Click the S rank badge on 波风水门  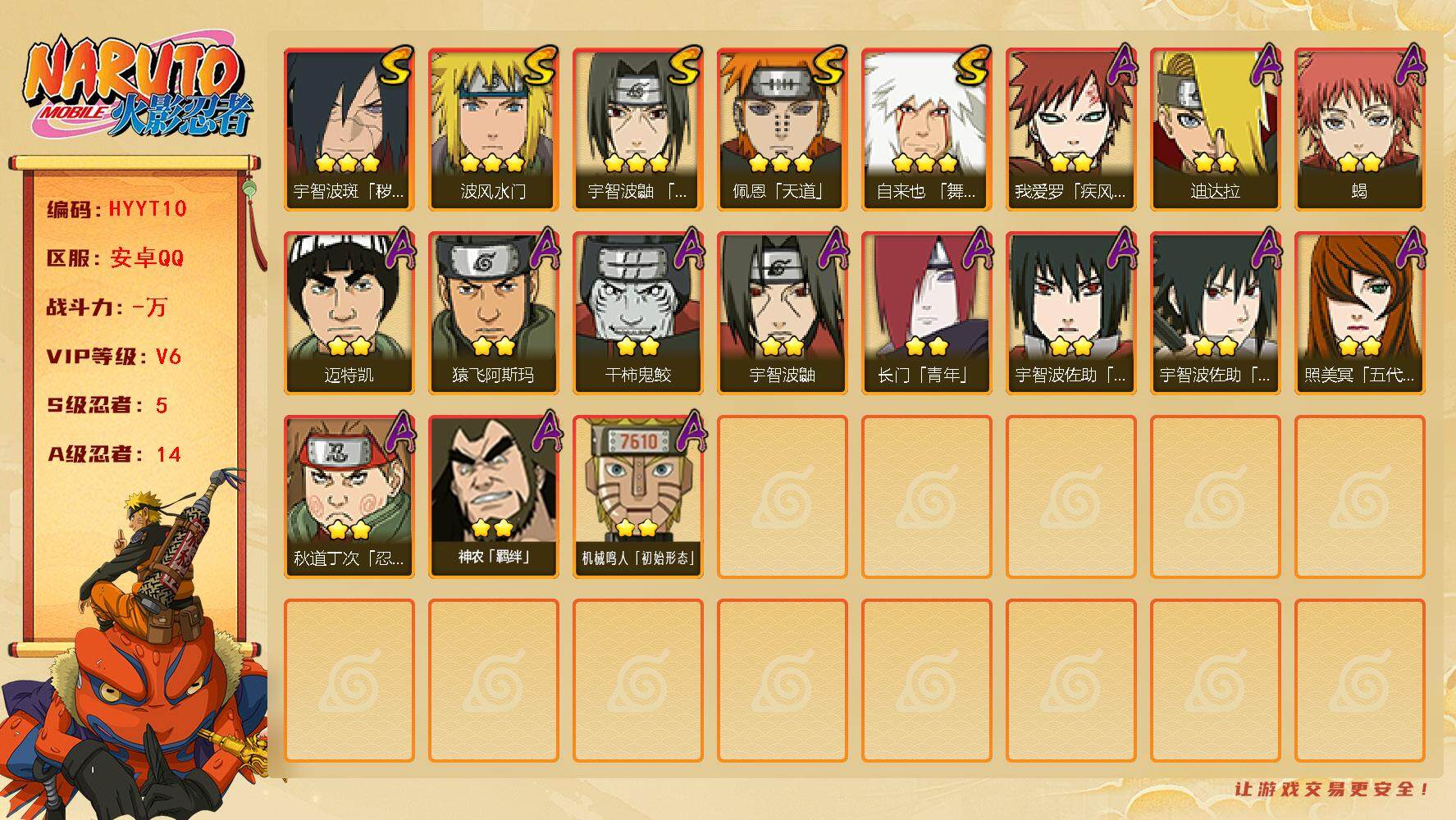tap(541, 67)
